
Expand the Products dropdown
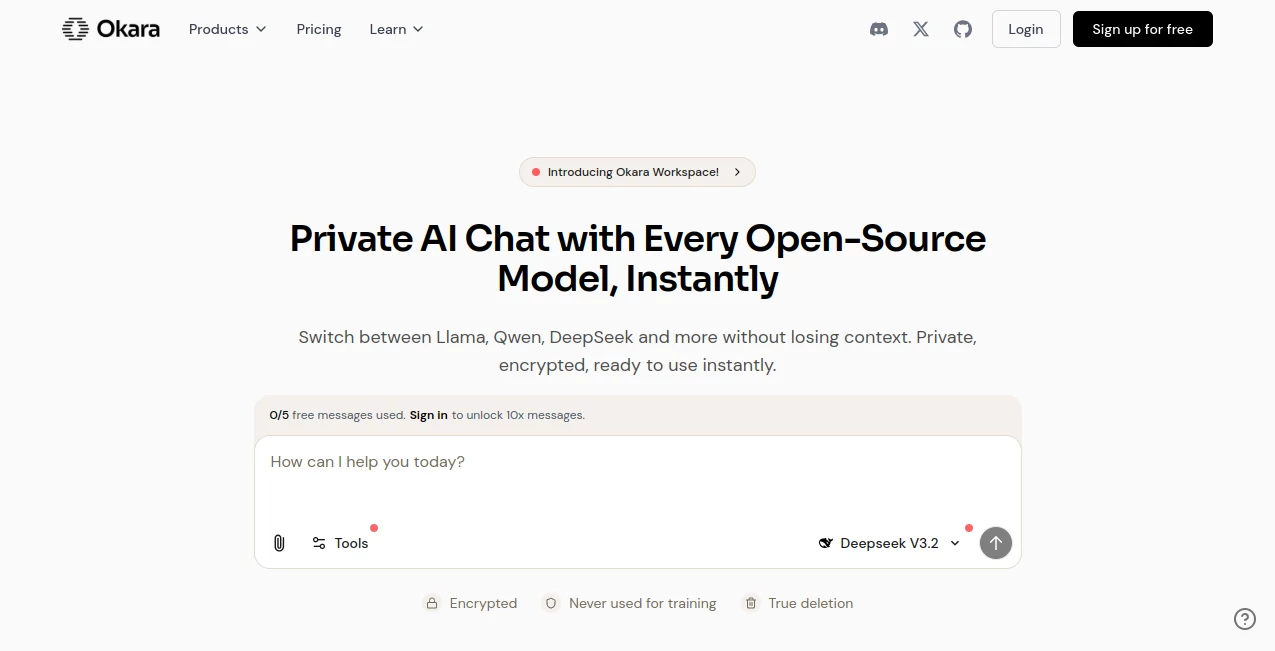(x=227, y=29)
